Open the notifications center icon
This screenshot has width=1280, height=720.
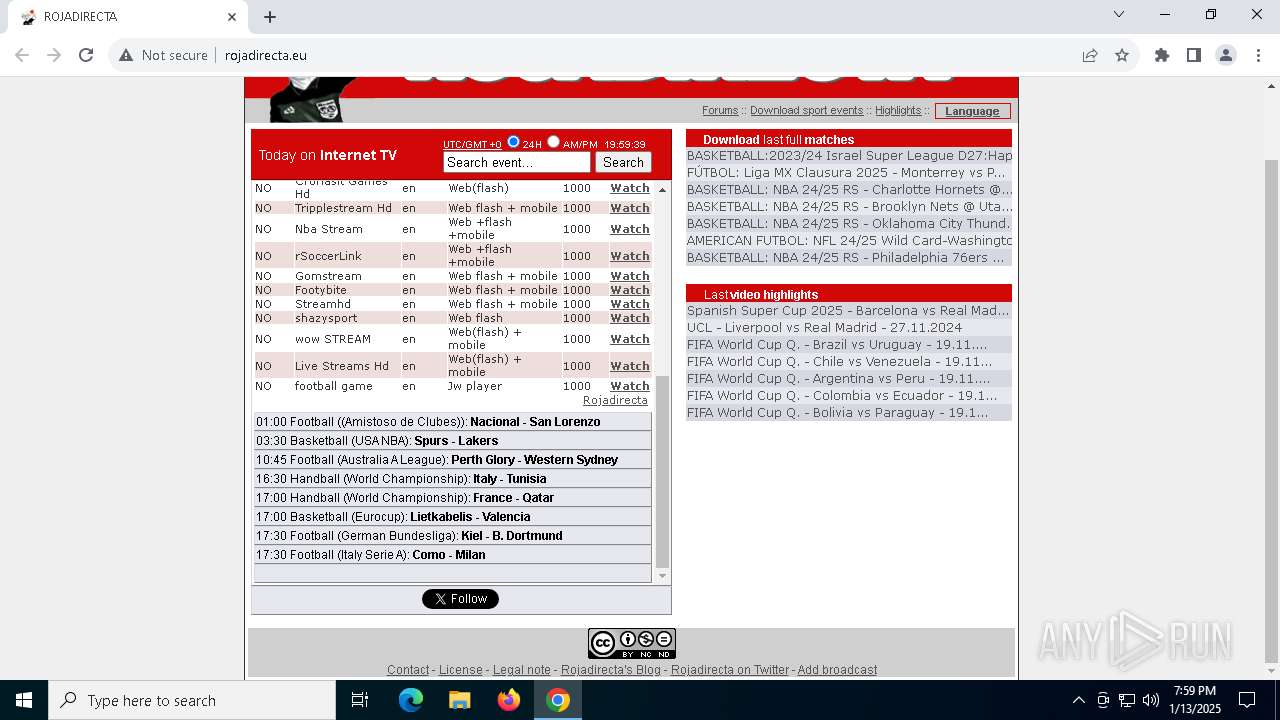coord(1247,700)
